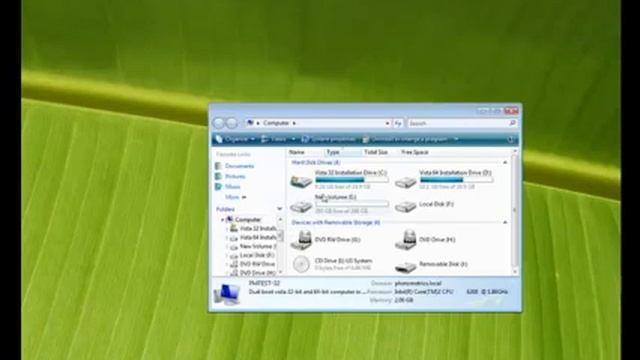Screen dimensions: 640x360
Task: Open the Views dropdown arrow
Action: coord(293,140)
